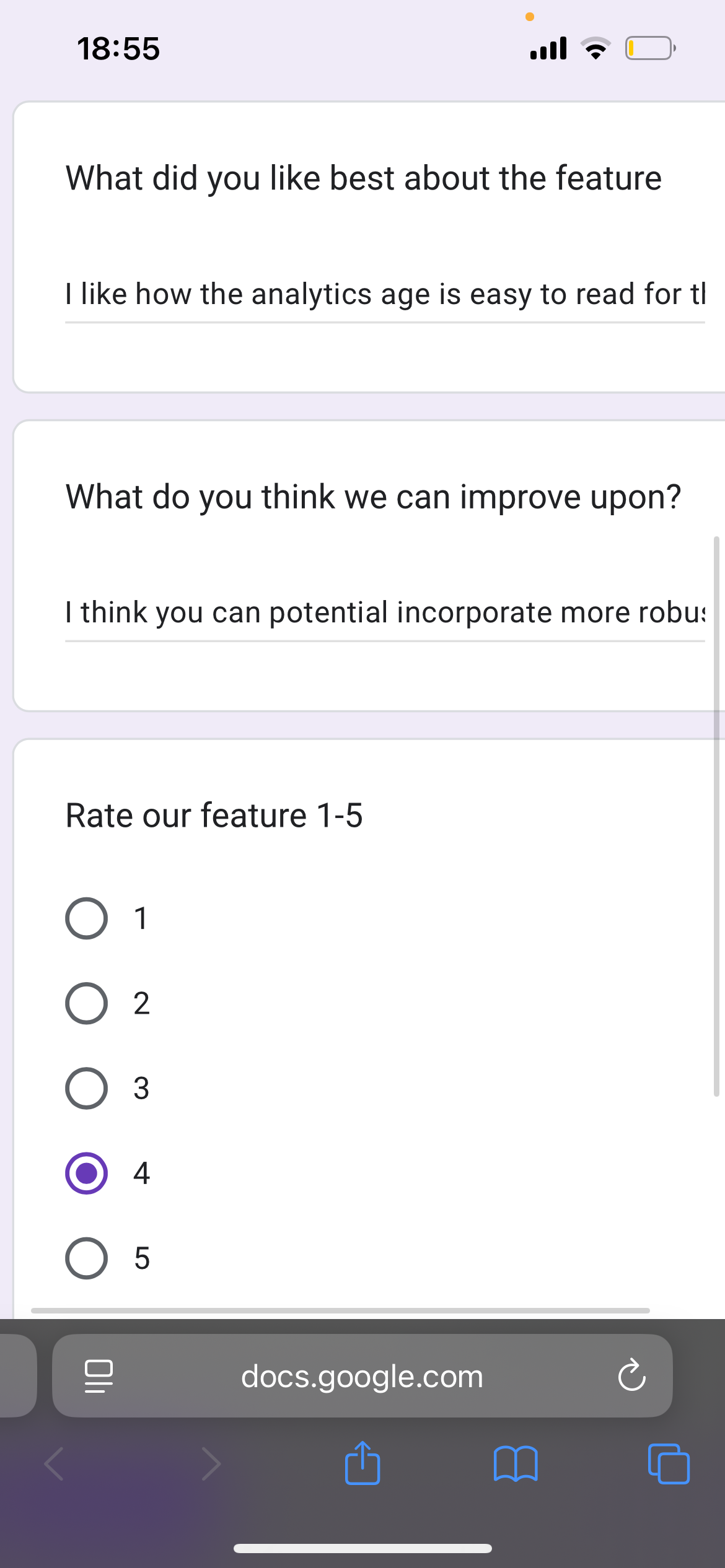The image size is (725, 1568).
Task: Tap the Wi-Fi status icon
Action: coord(595,48)
